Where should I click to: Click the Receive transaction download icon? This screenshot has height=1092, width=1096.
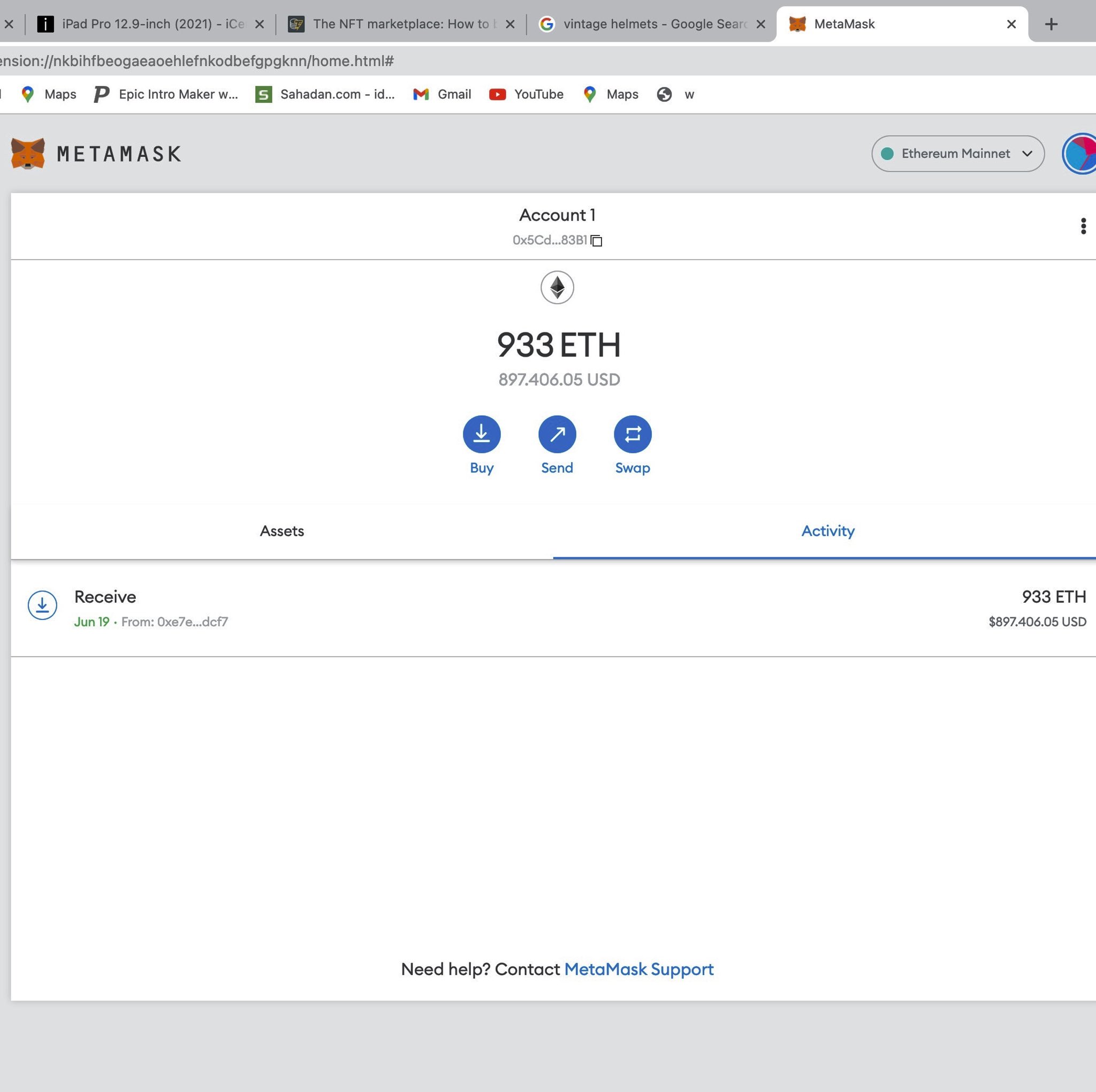(x=43, y=605)
